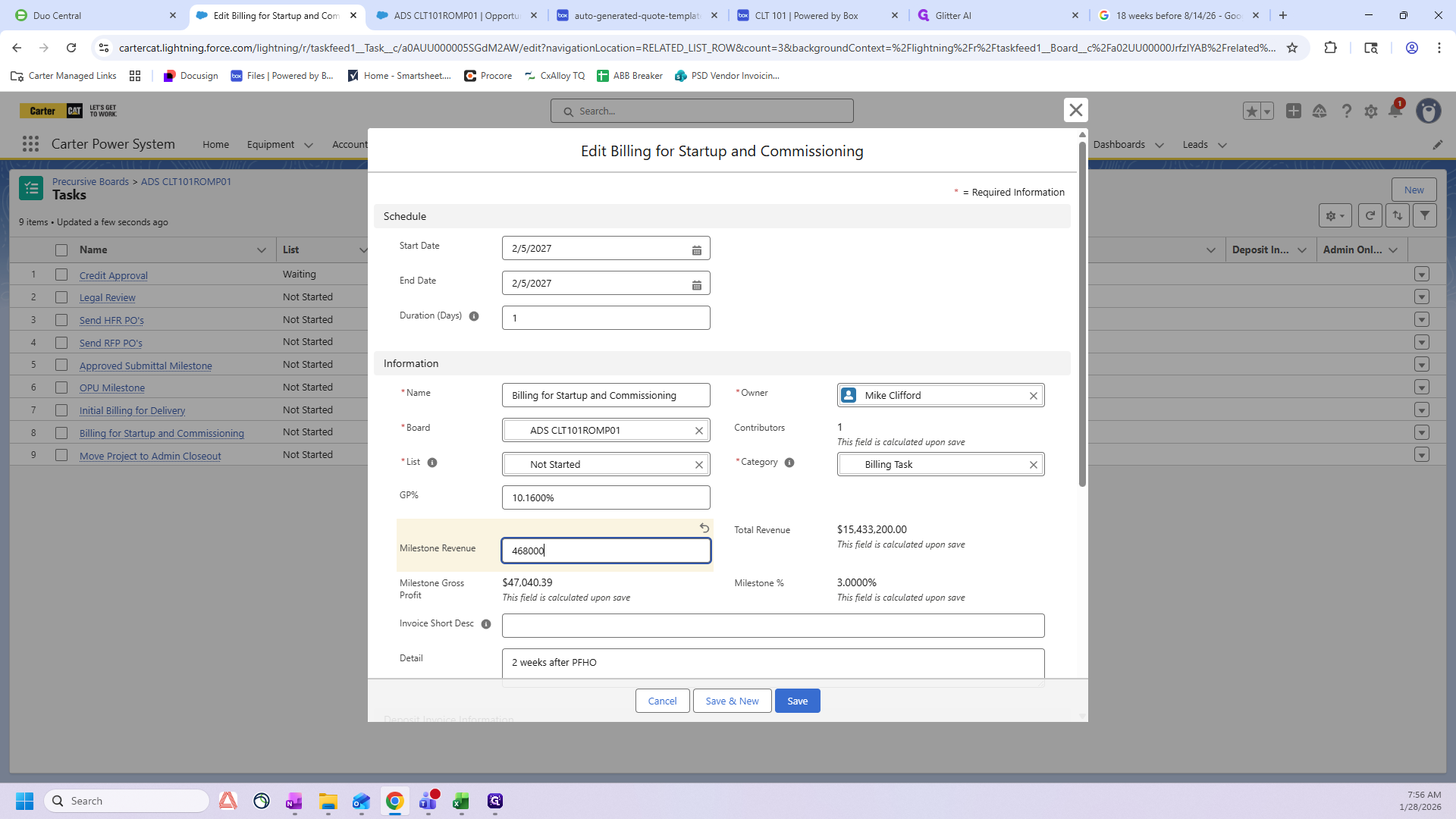Click undo icon on Milestone Revenue field
1456x819 pixels.
[704, 528]
